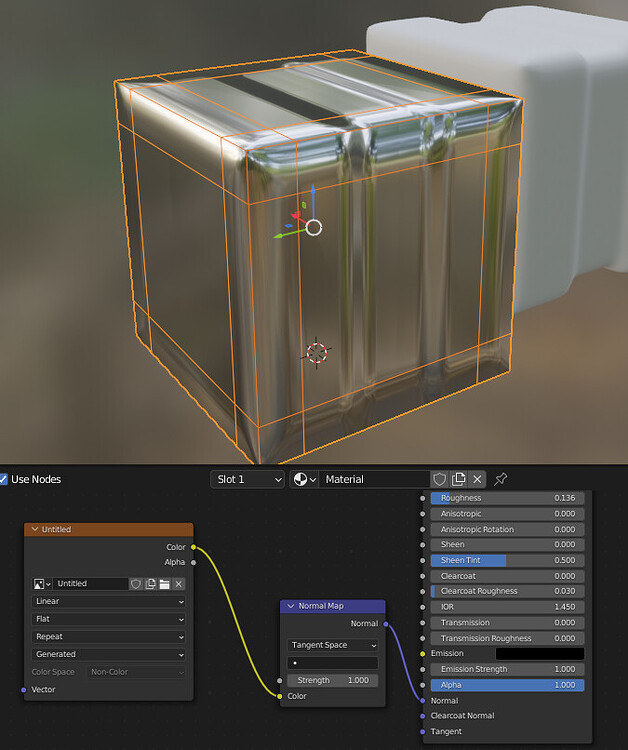
Task: Open the Flat projection dropdown
Action: 109,619
